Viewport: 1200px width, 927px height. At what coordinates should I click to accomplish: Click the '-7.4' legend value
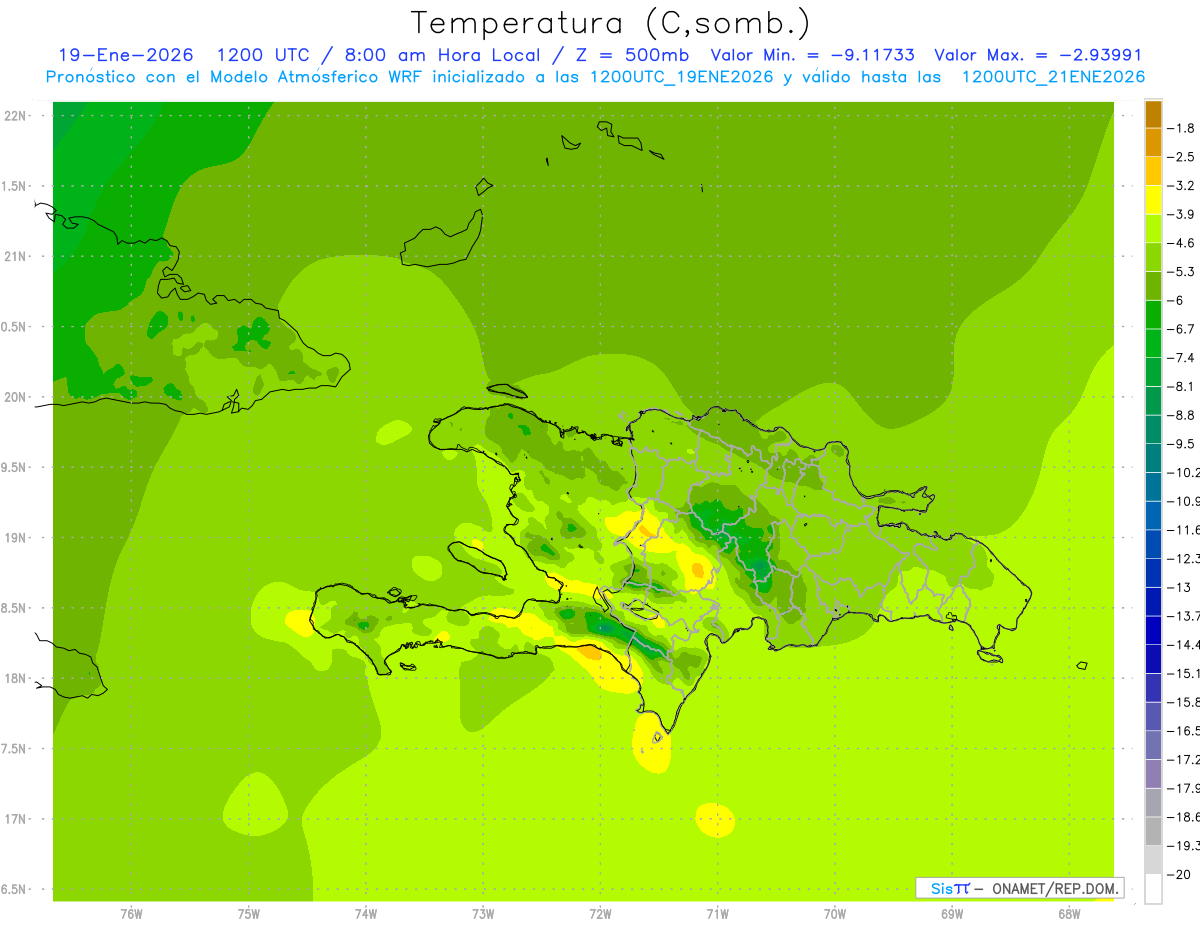[x=1182, y=358]
